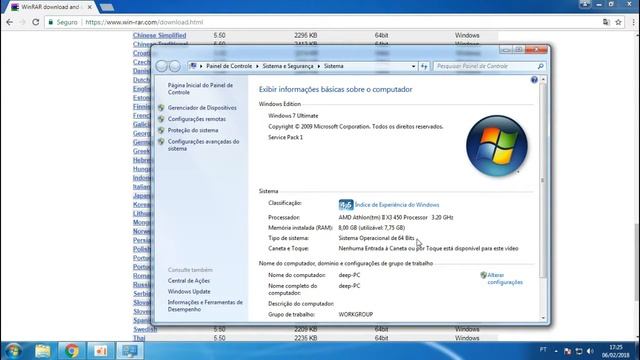Open File Explorer from taskbar

(42, 351)
